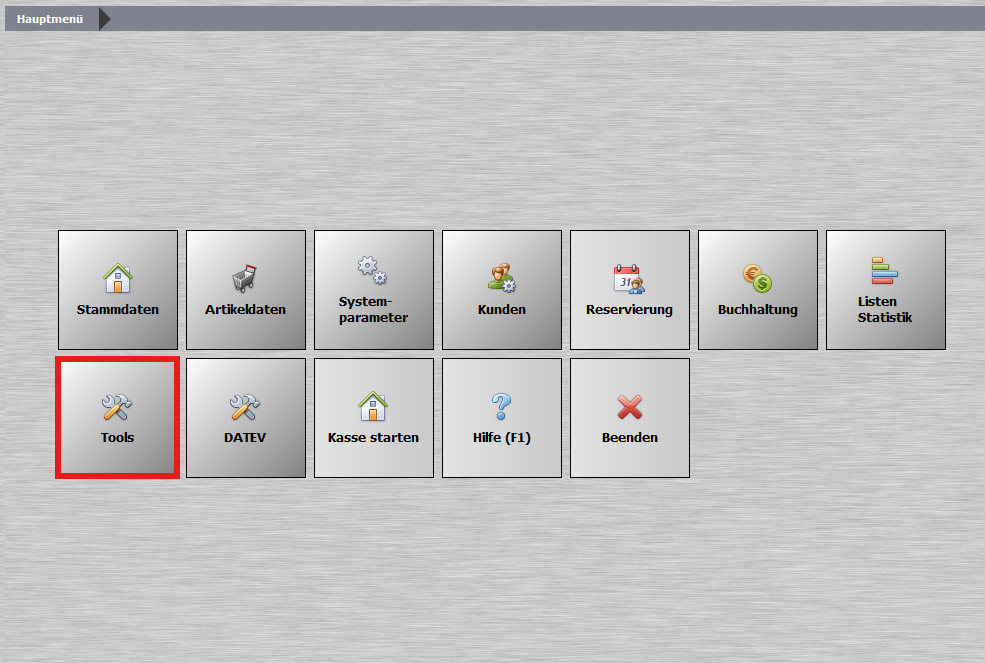985x663 pixels.
Task: Open the Systemparameter module
Action: coord(373,289)
